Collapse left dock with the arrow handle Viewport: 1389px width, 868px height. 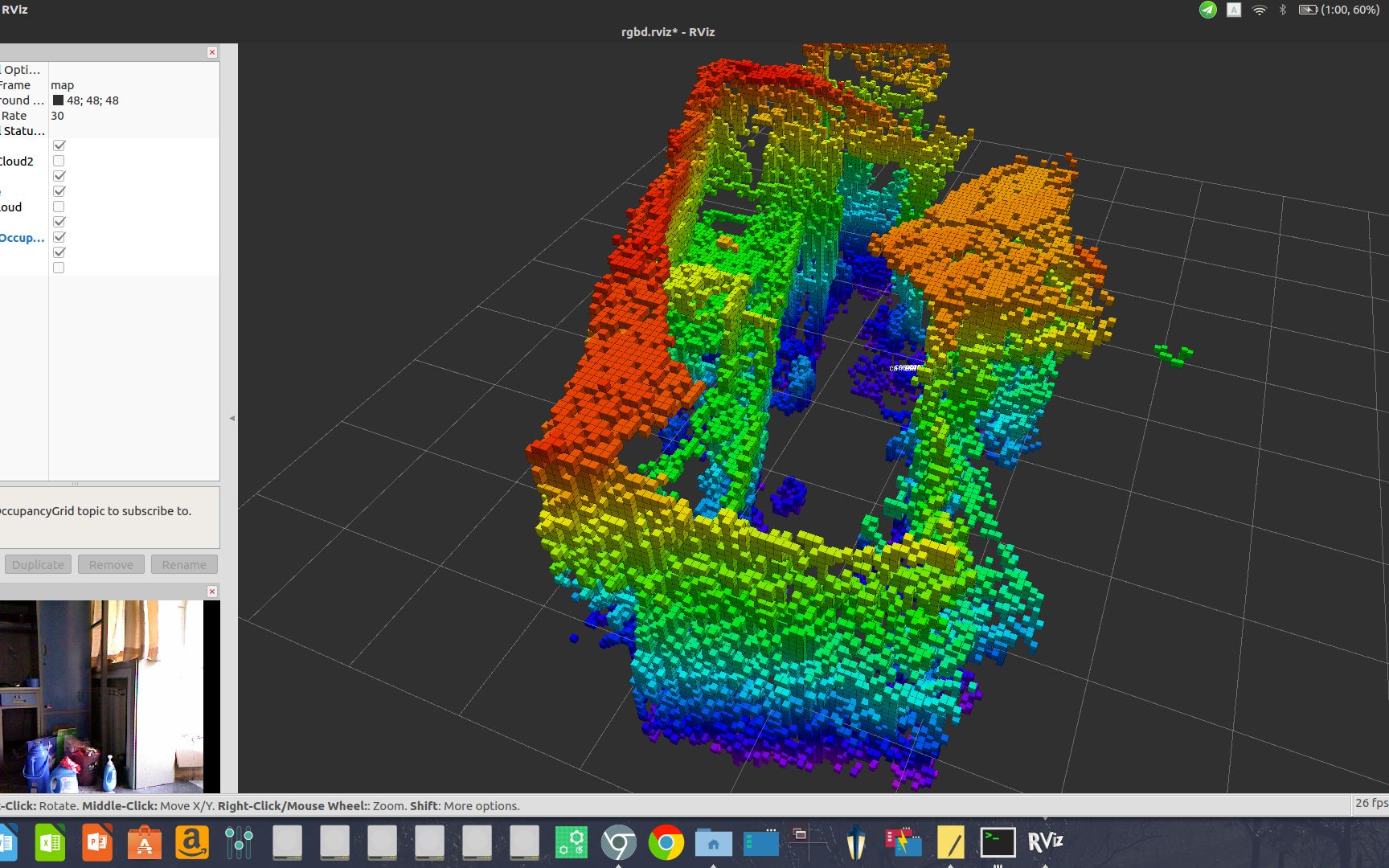click(232, 418)
